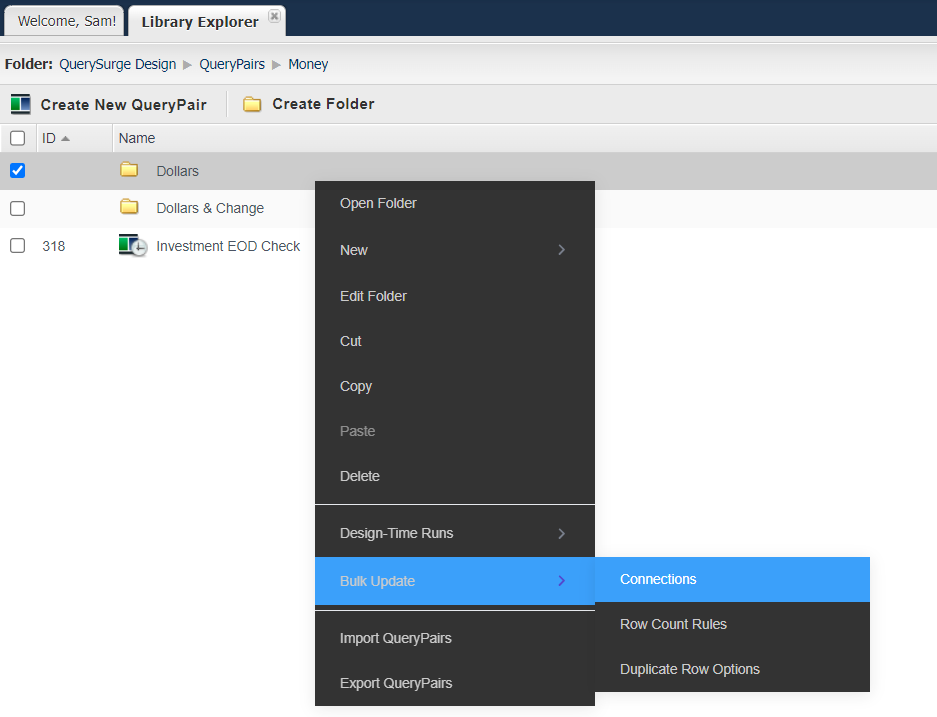Open QuerySurge Design breadcrumb link
Screen dimensions: 937x717
[118, 64]
